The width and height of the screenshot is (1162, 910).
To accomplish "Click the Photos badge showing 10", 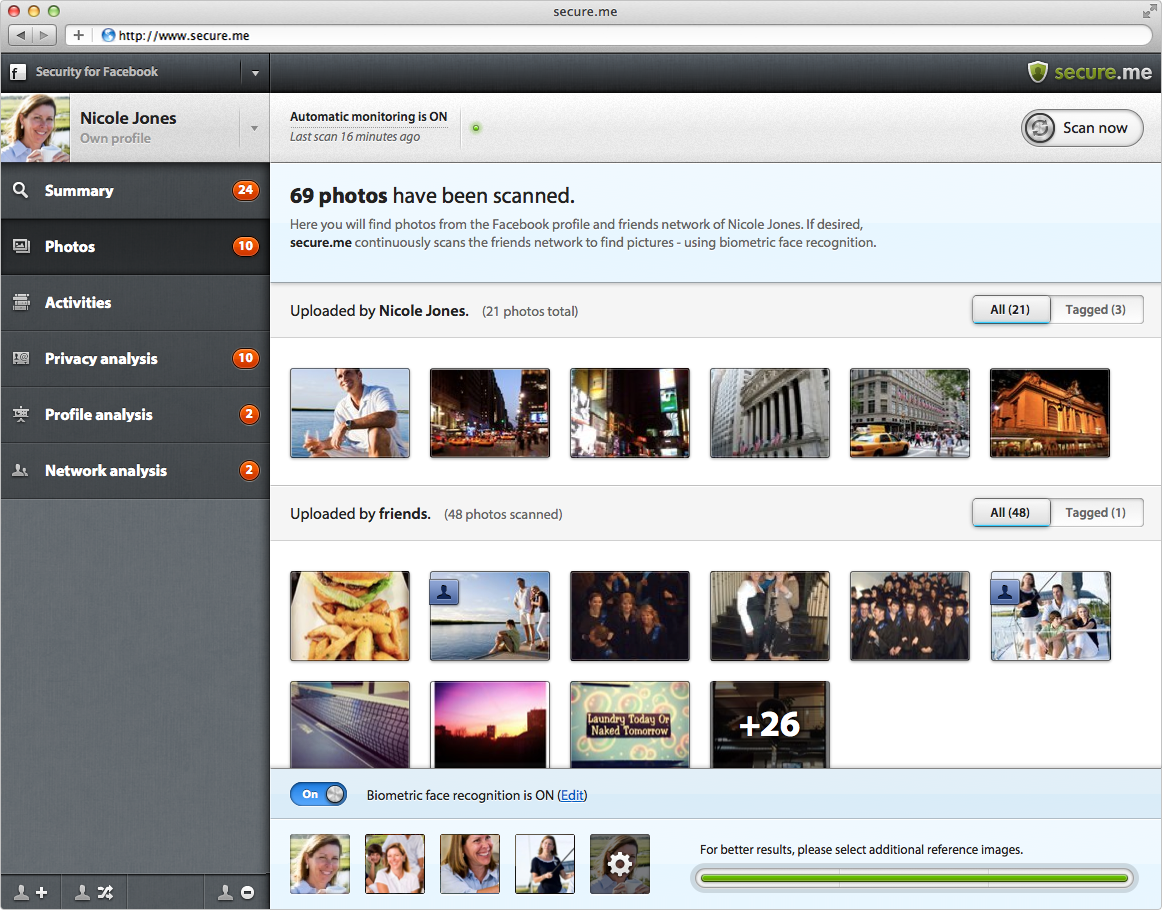I will point(245,246).
